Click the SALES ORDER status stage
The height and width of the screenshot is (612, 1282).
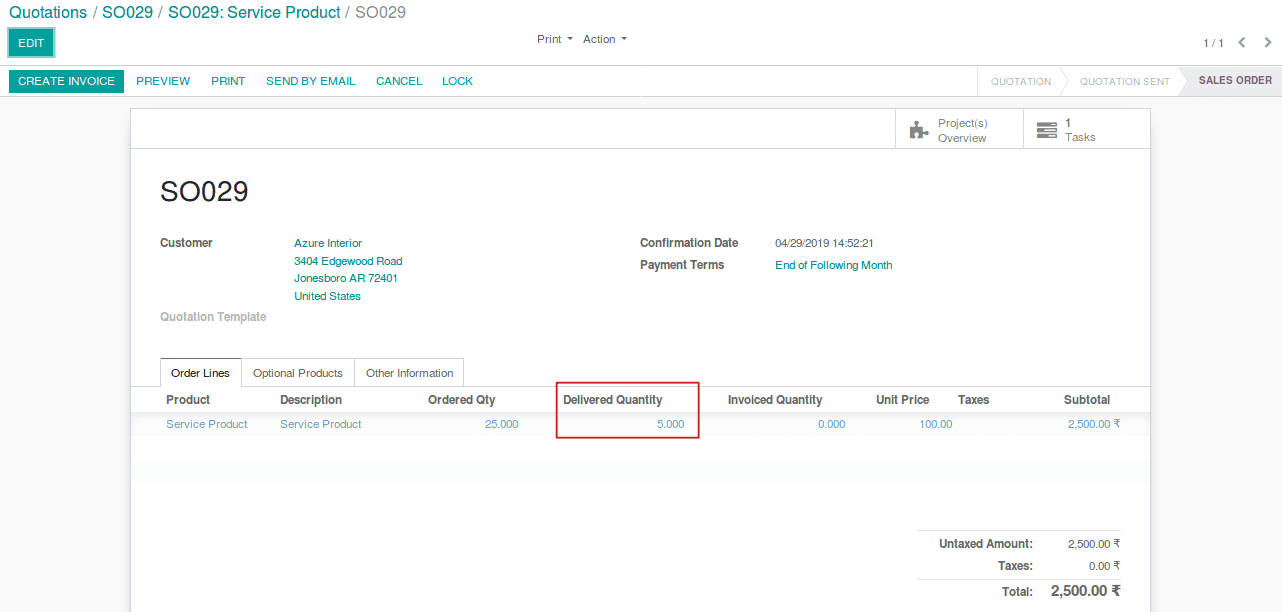pyautogui.click(x=1235, y=81)
